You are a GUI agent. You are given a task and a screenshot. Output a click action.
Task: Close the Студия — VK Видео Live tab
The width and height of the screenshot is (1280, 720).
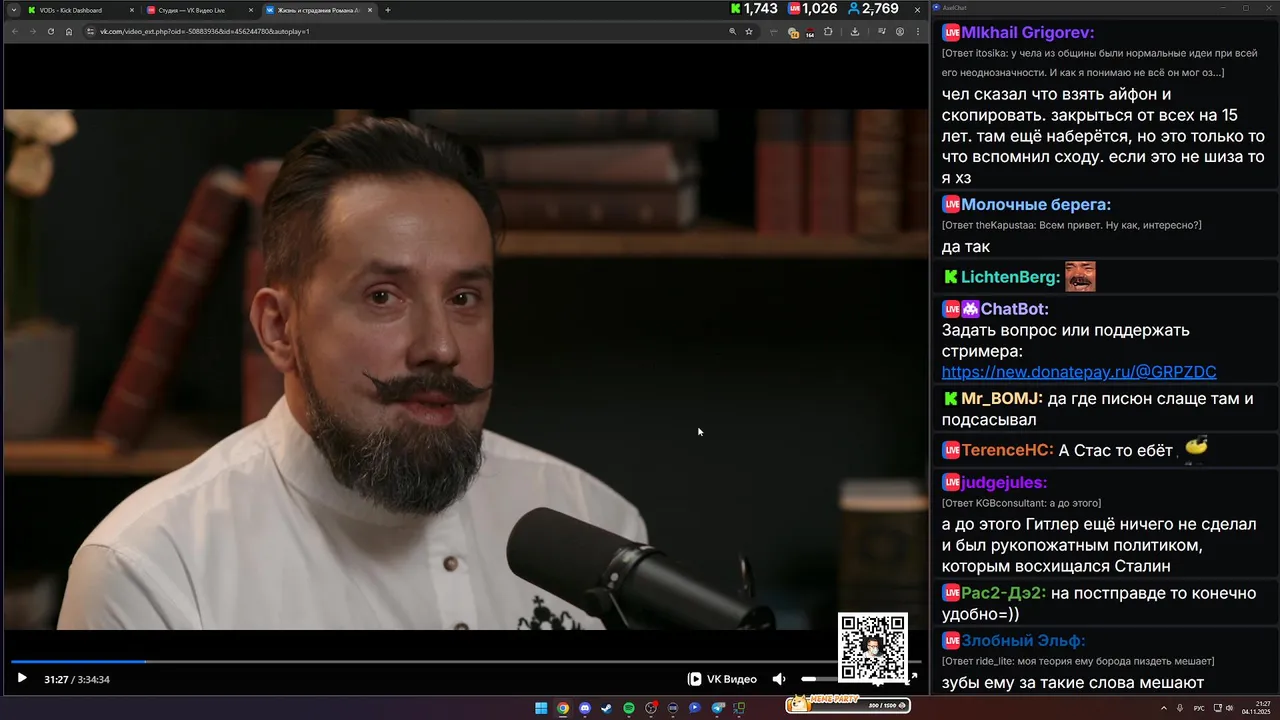coord(251,10)
